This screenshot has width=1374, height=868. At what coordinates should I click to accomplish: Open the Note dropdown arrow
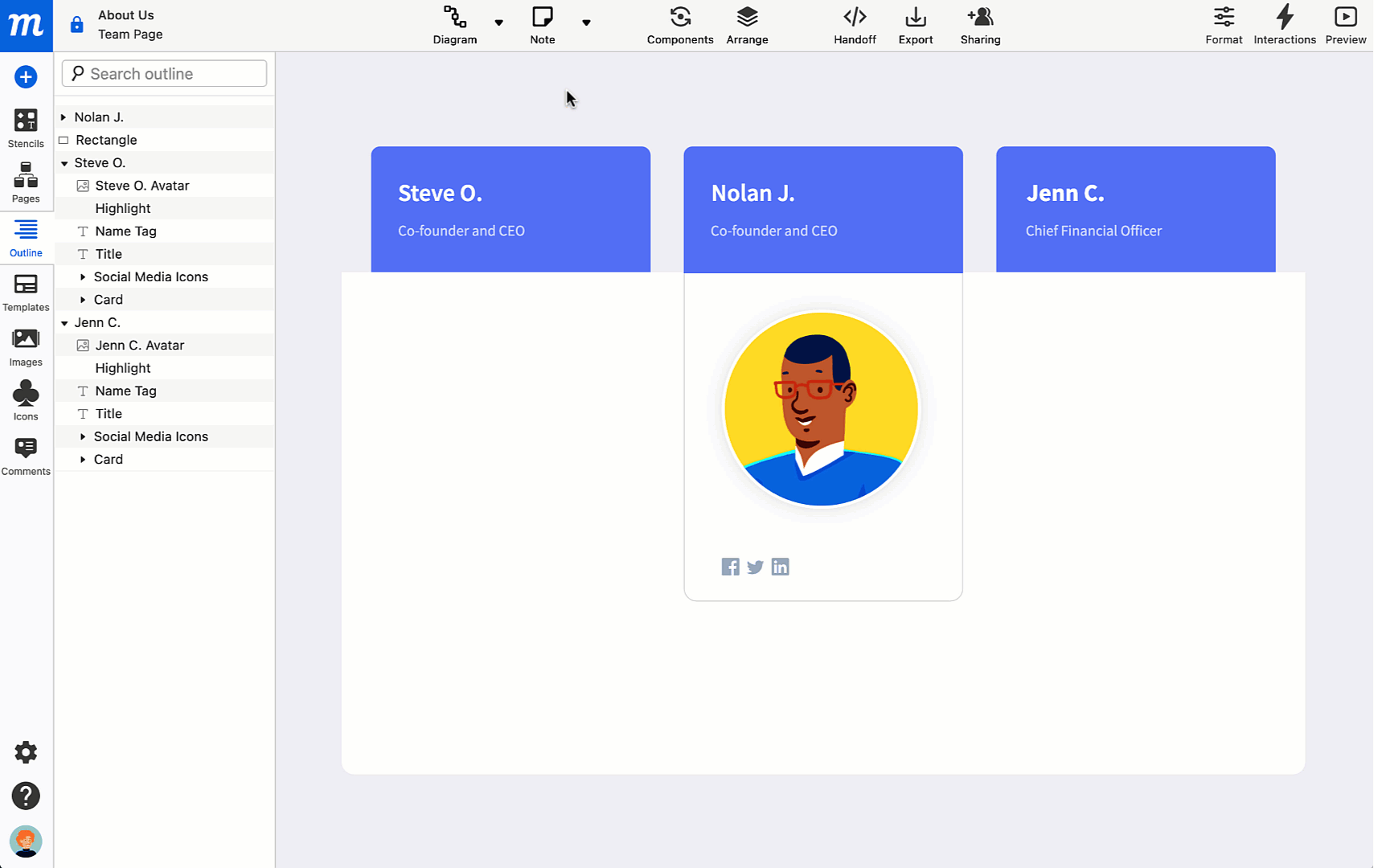coord(587,23)
